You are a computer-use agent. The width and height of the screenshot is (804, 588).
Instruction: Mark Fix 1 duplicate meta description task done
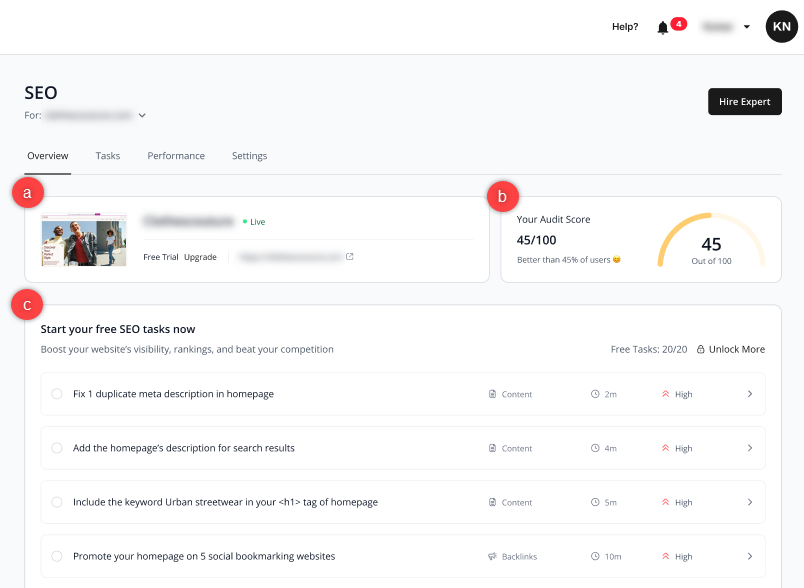57,394
